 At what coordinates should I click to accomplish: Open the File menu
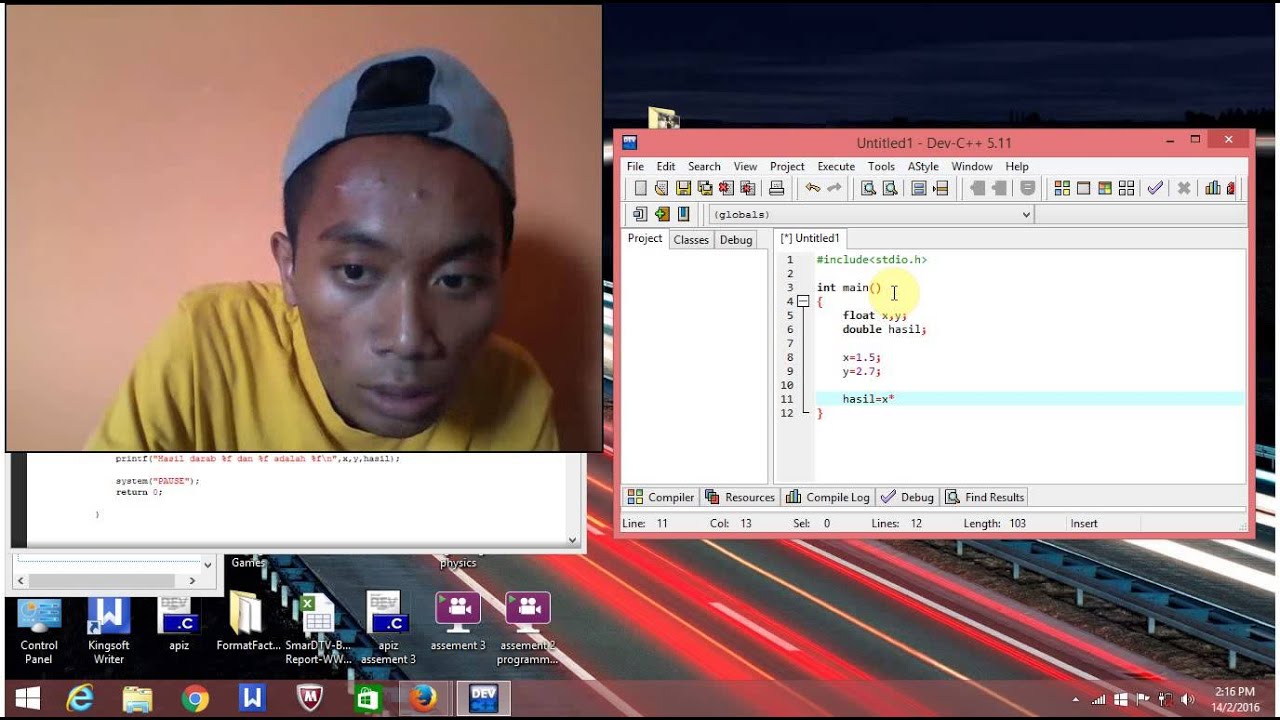click(635, 166)
